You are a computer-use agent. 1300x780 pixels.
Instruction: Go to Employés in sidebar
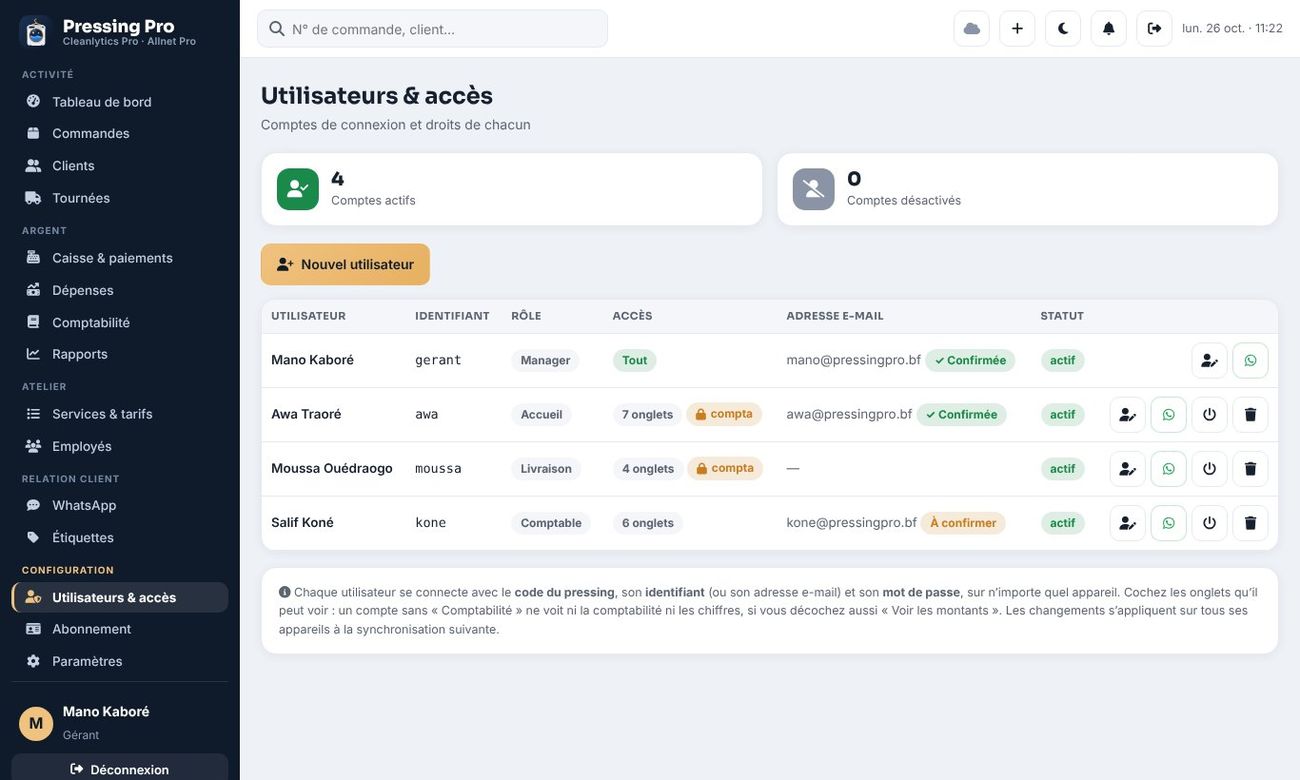120,446
